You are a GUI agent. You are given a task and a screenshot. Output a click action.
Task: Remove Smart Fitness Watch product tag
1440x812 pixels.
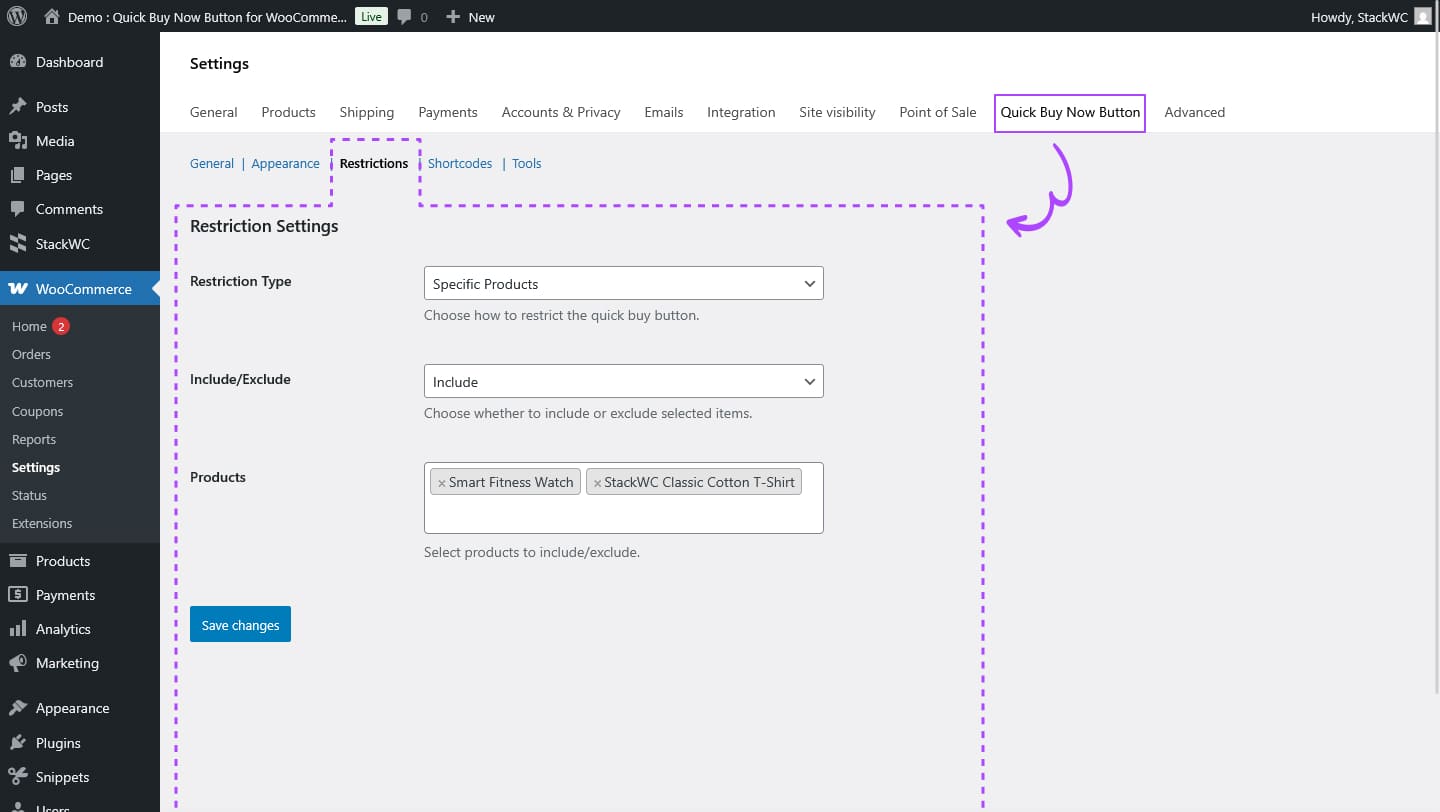tap(441, 483)
